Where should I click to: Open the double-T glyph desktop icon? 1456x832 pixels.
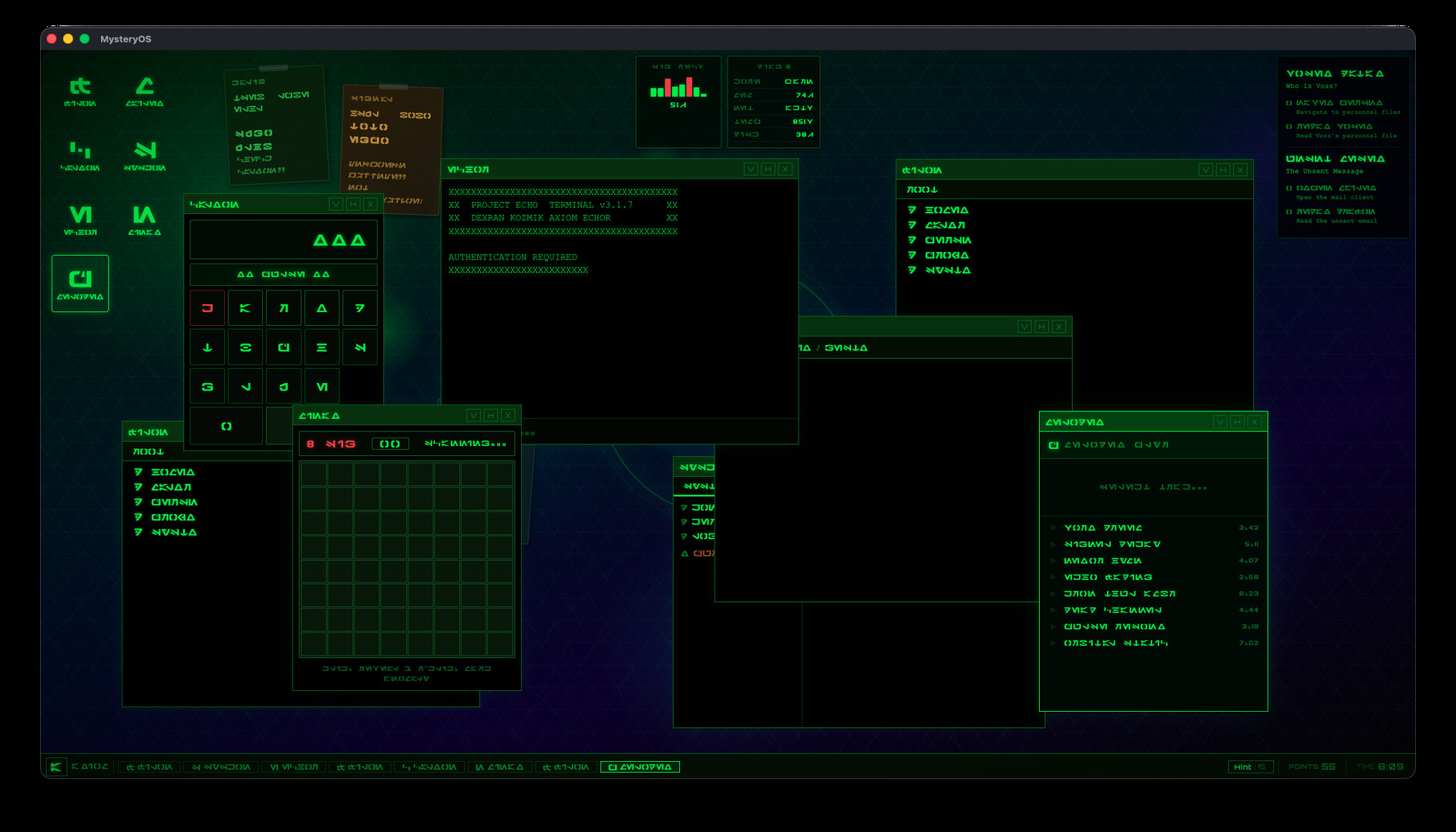(81, 87)
